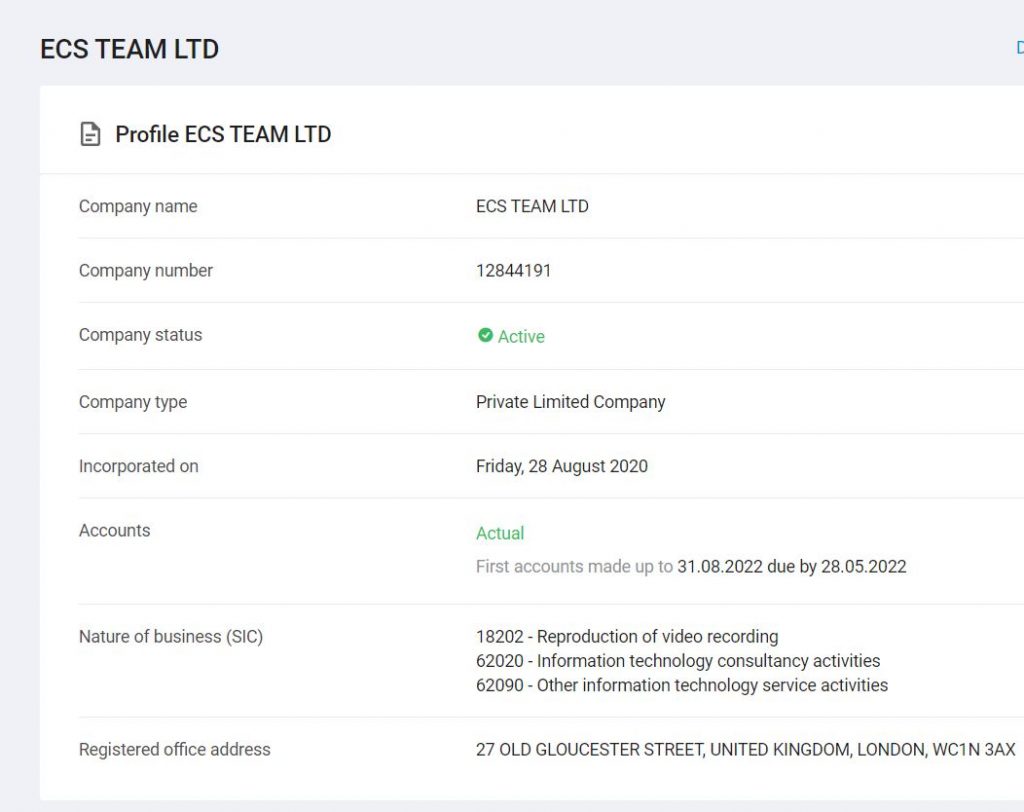The image size is (1024, 812).
Task: Click the Incorporated on label
Action: click(x=138, y=466)
